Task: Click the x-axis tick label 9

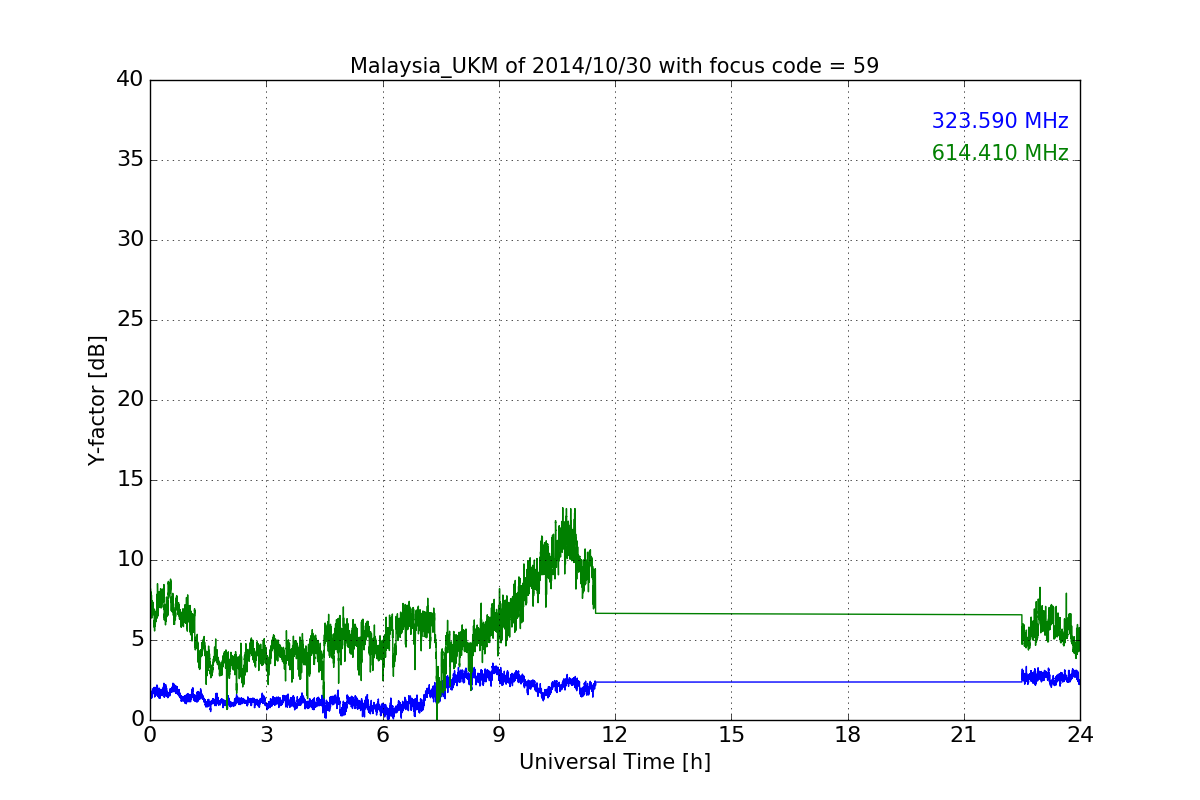Action: 498,735
